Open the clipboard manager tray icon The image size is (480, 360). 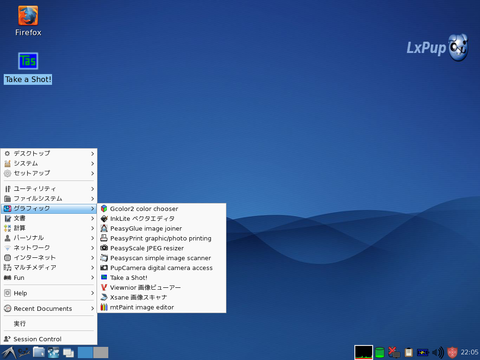409,352
